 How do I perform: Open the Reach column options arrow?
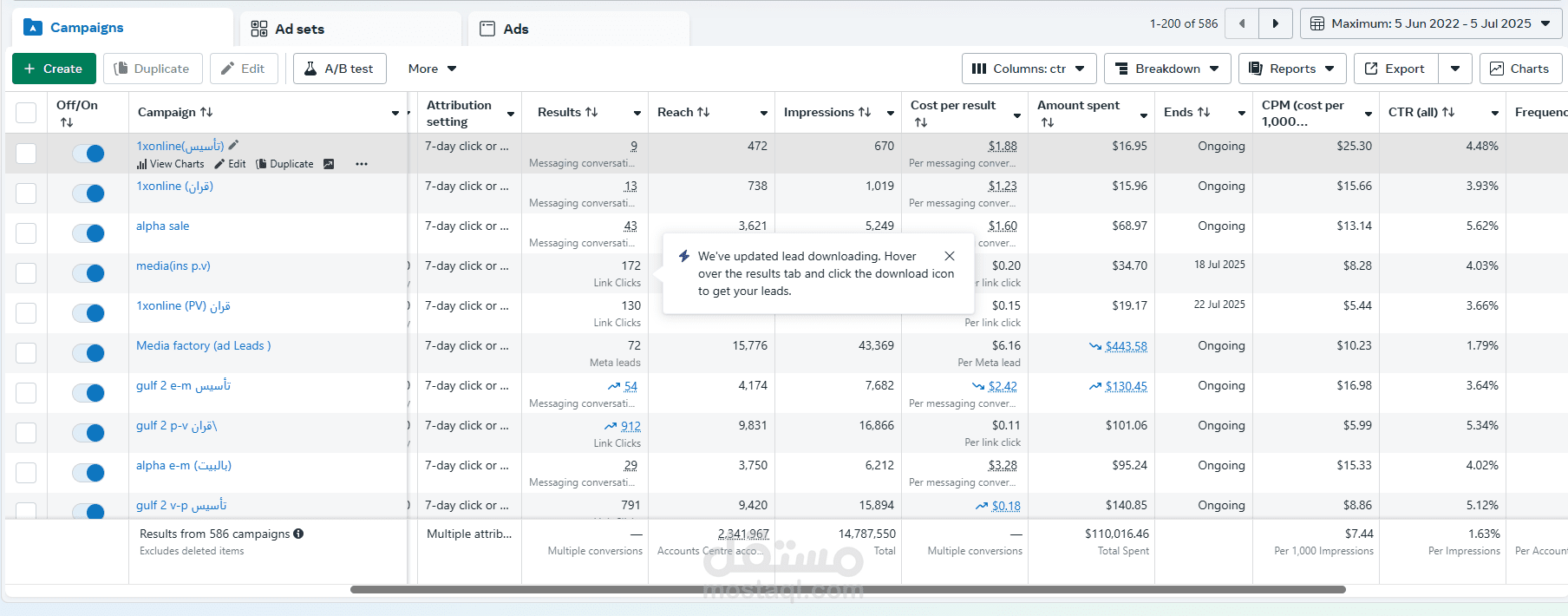click(764, 113)
